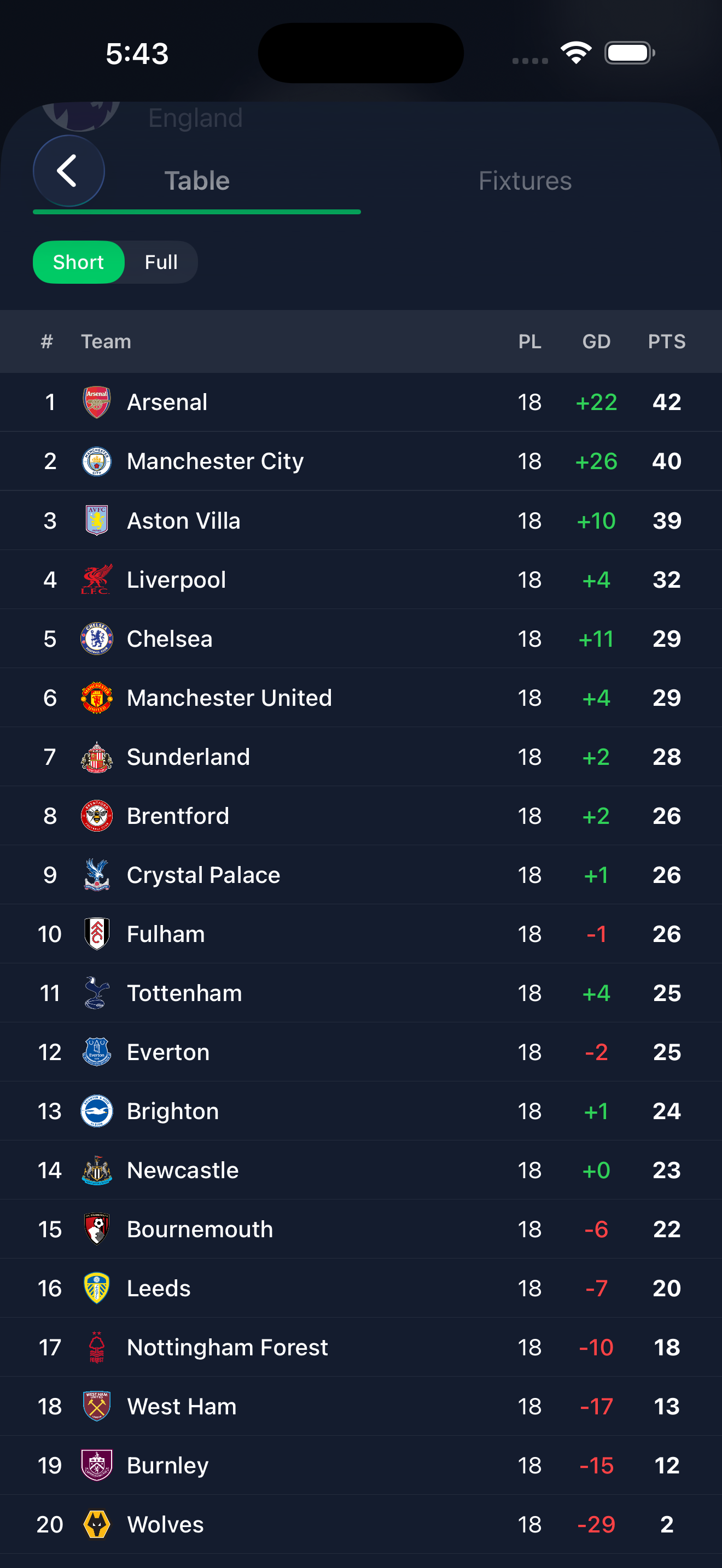Click the Leeds club crest
Viewport: 722px width, 1568px height.
[x=95, y=1288]
